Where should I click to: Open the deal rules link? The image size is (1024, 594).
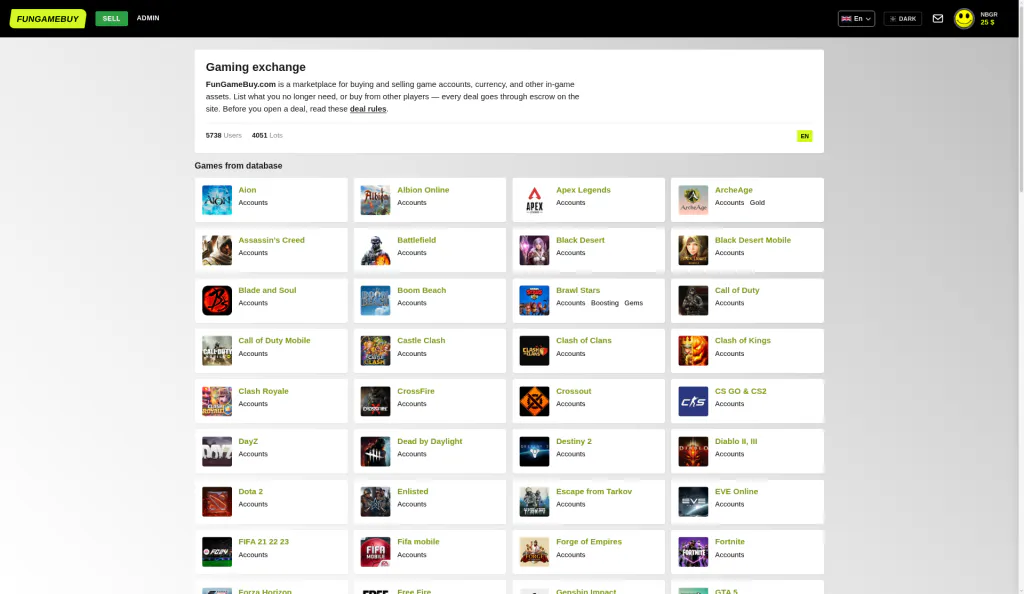pos(368,109)
